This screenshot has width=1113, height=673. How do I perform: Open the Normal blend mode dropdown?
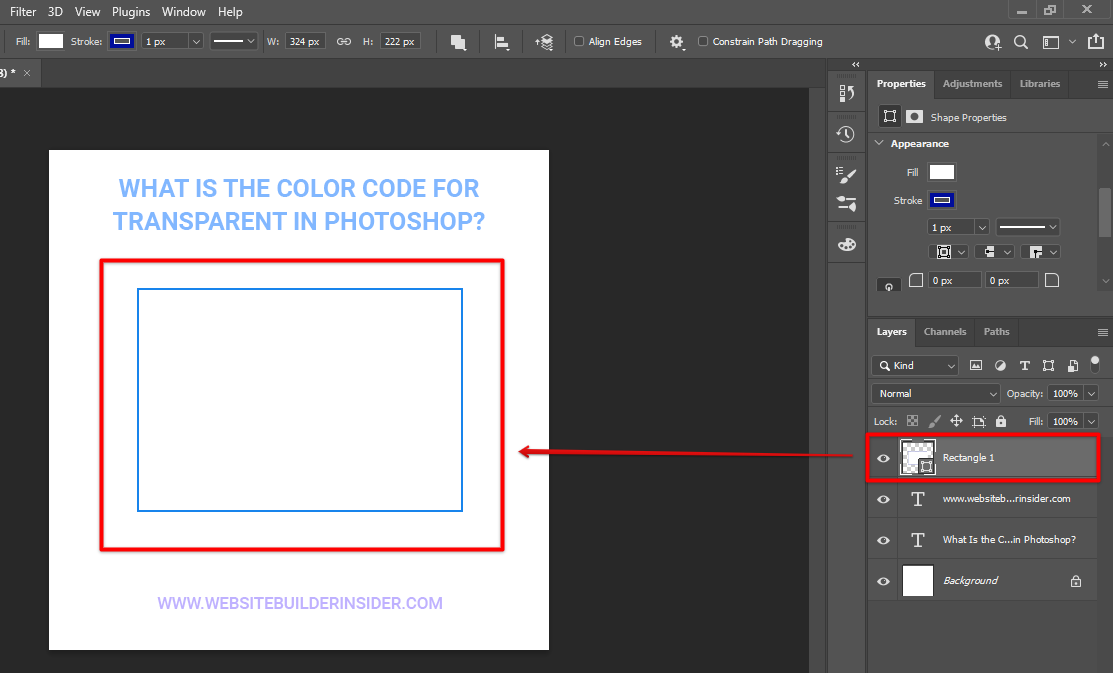(934, 394)
